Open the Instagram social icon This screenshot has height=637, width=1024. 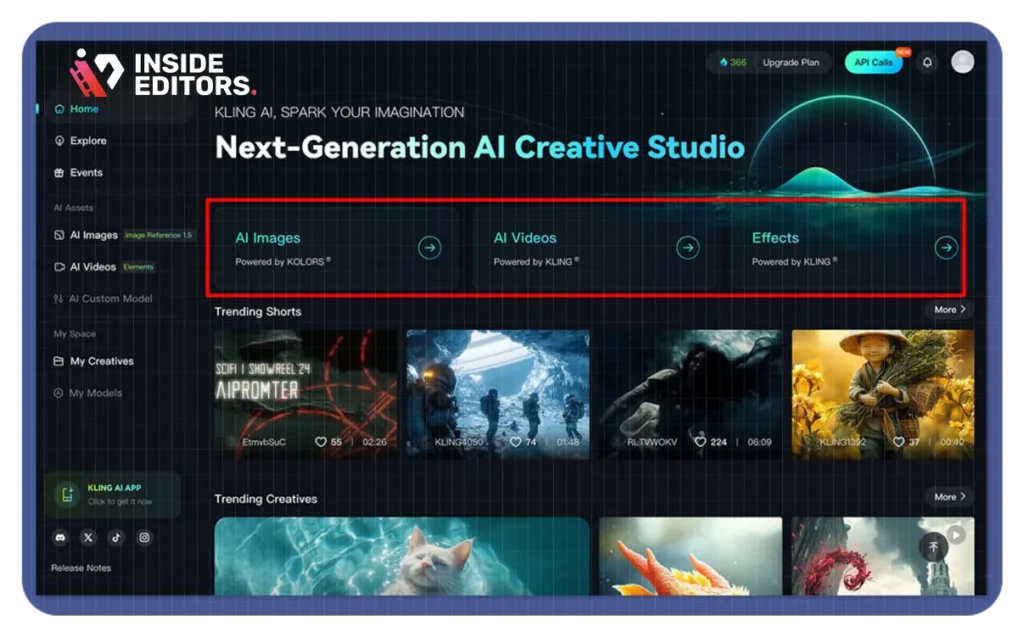pyautogui.click(x=144, y=538)
